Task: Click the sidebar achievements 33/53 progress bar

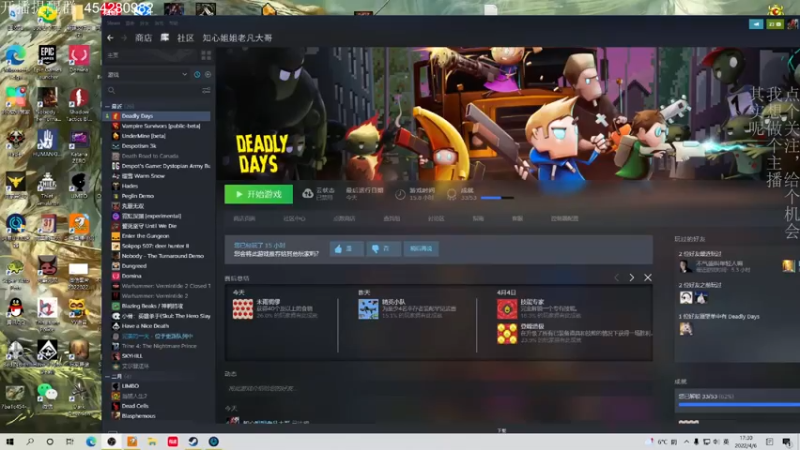Action: (x=738, y=405)
